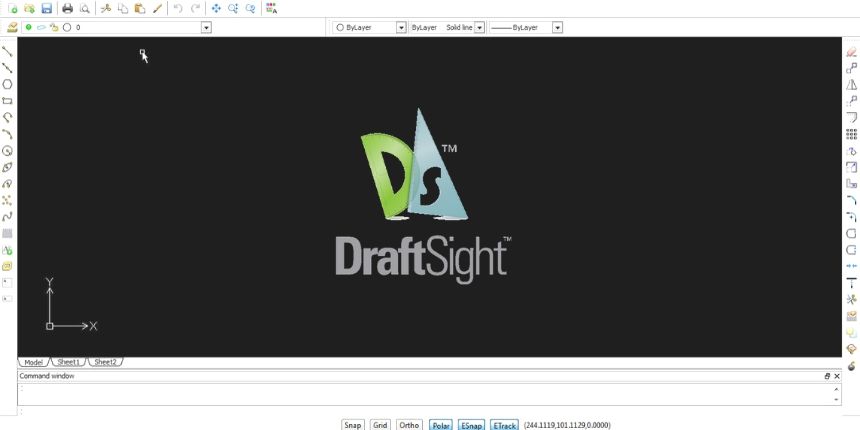This screenshot has height=430, width=860.
Task: Expand the ByLayer Solid line style dropdown
Action: click(x=479, y=27)
